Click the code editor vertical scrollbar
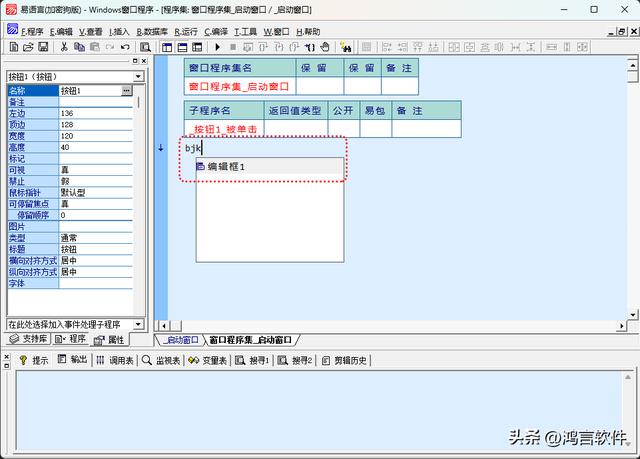The width and height of the screenshot is (640, 459). pos(632,200)
